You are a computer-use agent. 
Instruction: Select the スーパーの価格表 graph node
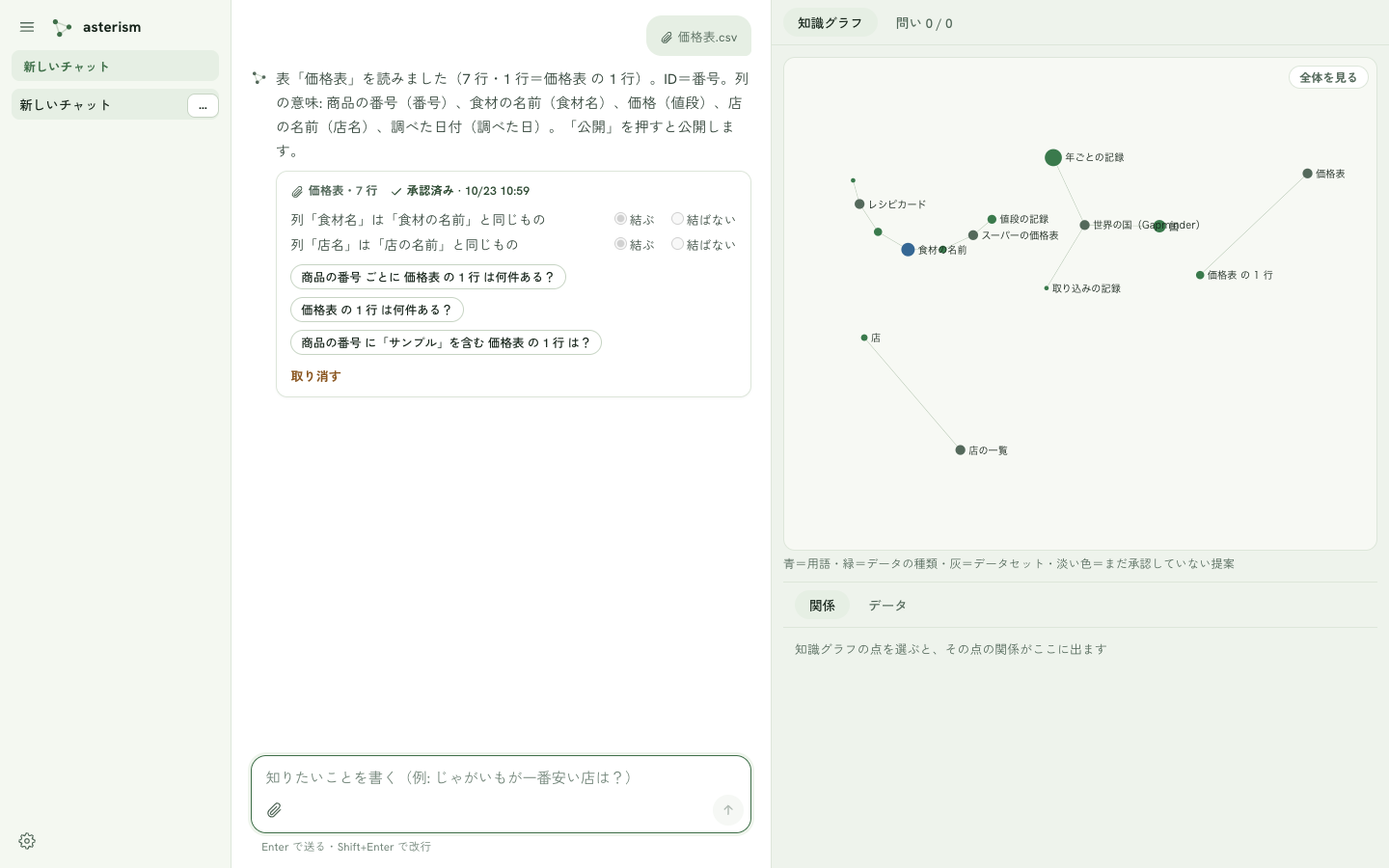973,235
